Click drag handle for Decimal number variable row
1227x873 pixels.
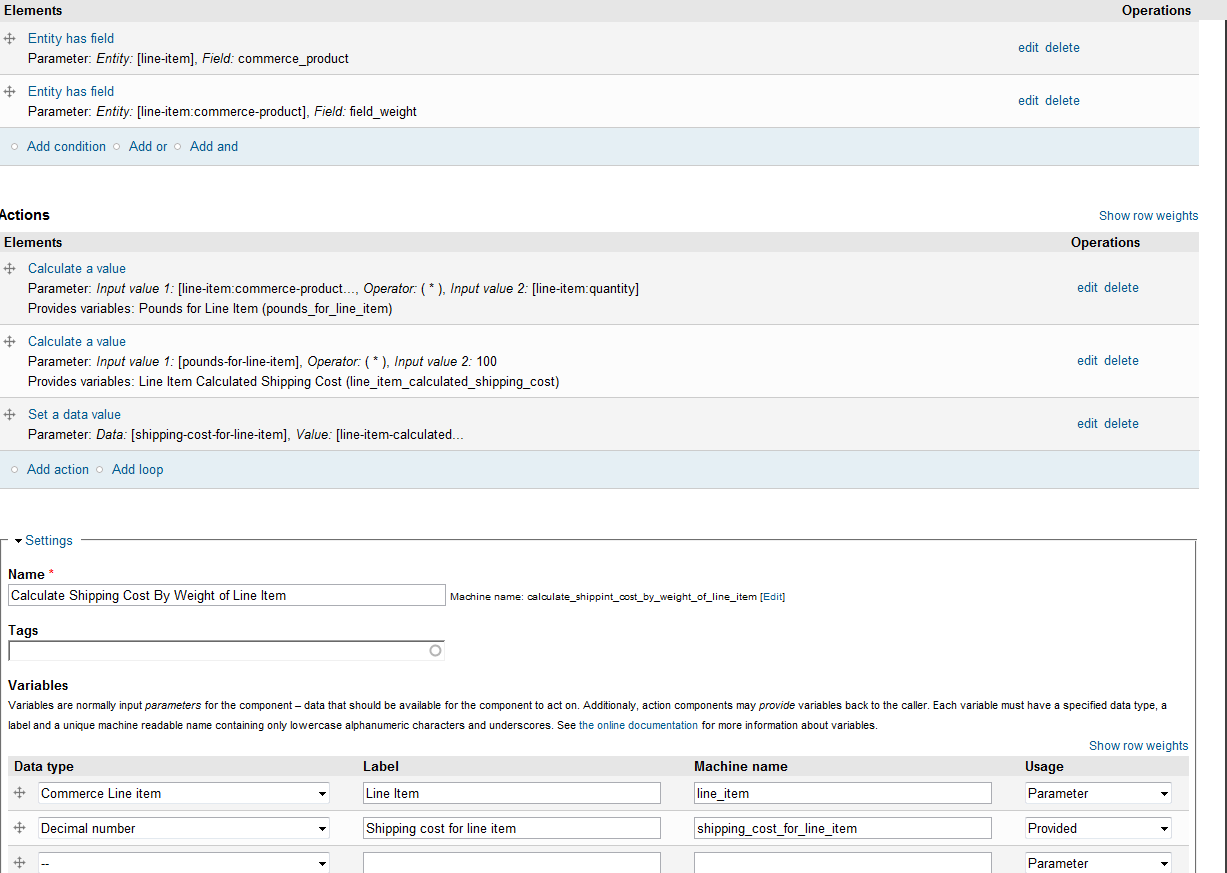19,828
